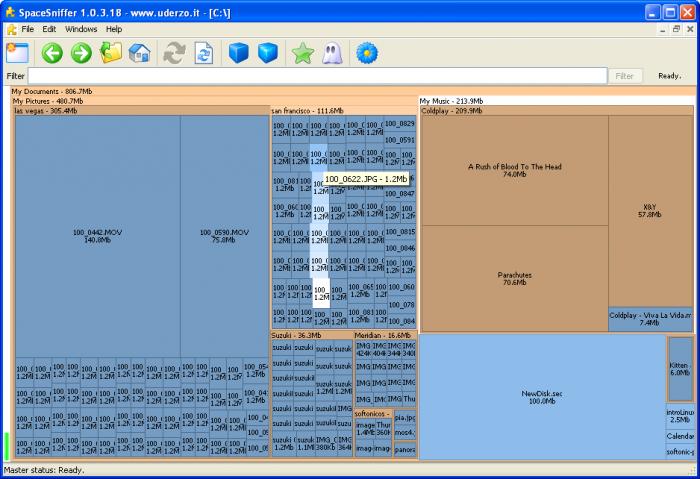Click inside the Filter text field
The image size is (700, 479).
coord(317,76)
